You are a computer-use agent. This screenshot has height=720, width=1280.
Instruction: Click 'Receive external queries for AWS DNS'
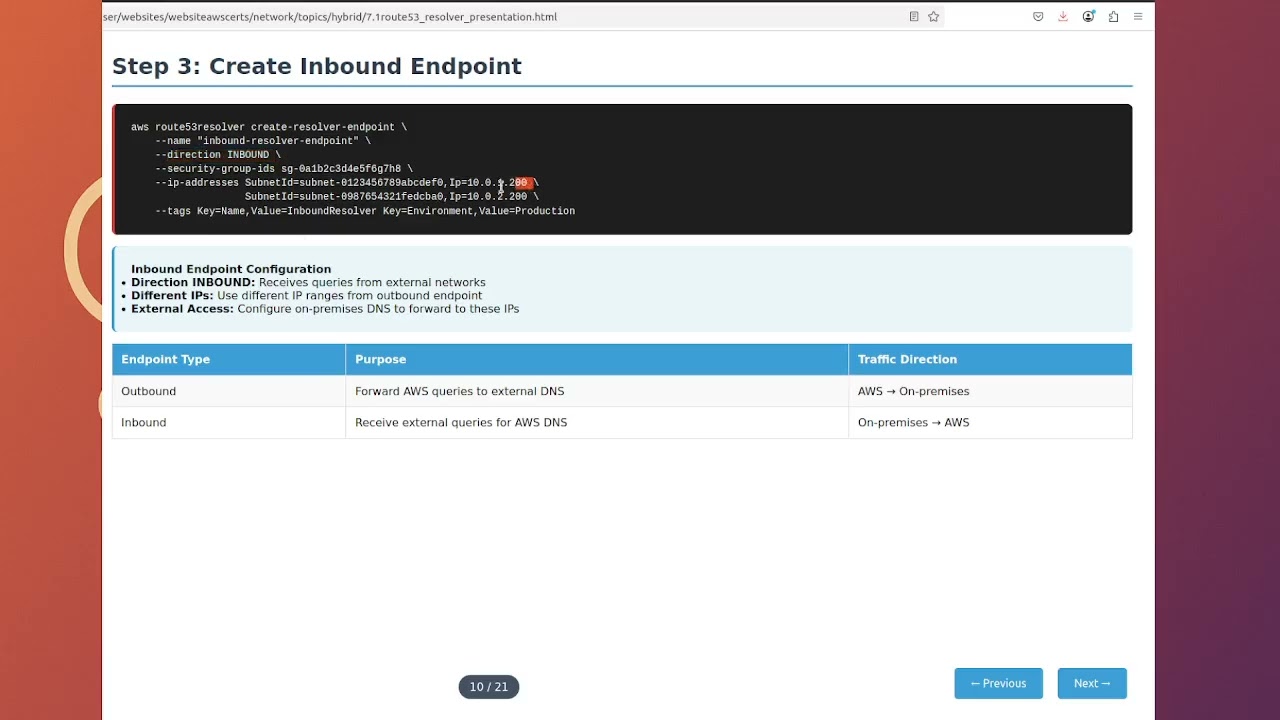pyautogui.click(x=461, y=422)
